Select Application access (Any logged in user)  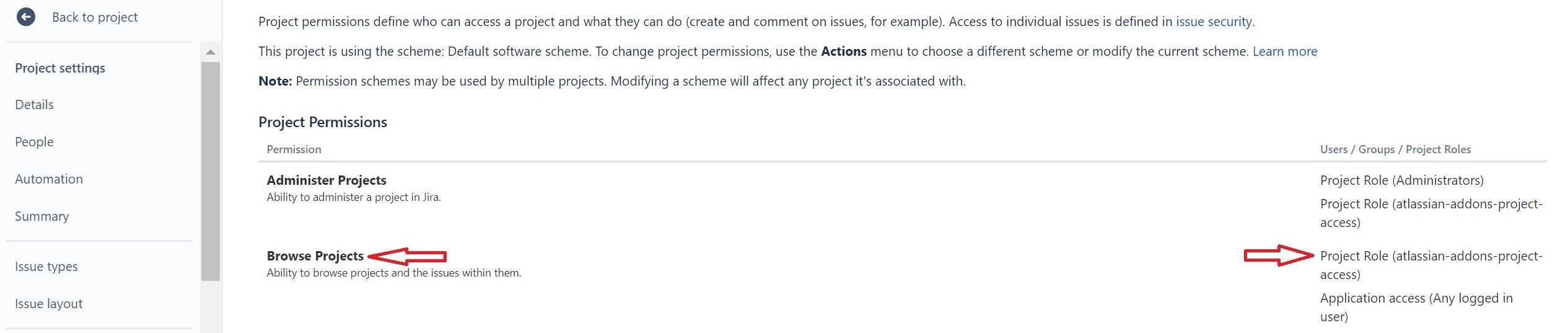[x=1416, y=308]
